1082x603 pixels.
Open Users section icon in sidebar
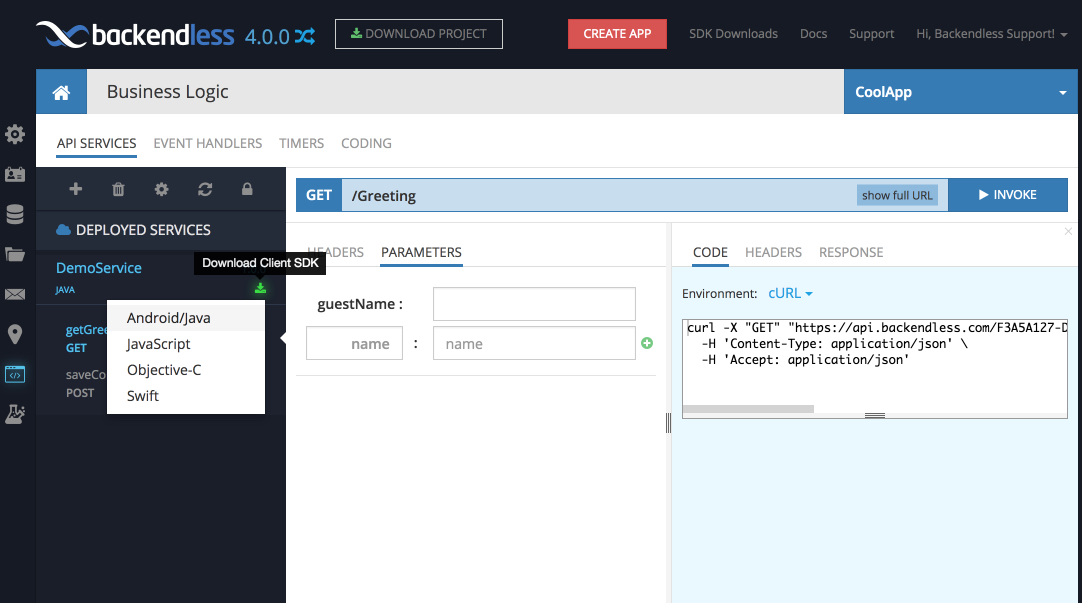[x=14, y=175]
